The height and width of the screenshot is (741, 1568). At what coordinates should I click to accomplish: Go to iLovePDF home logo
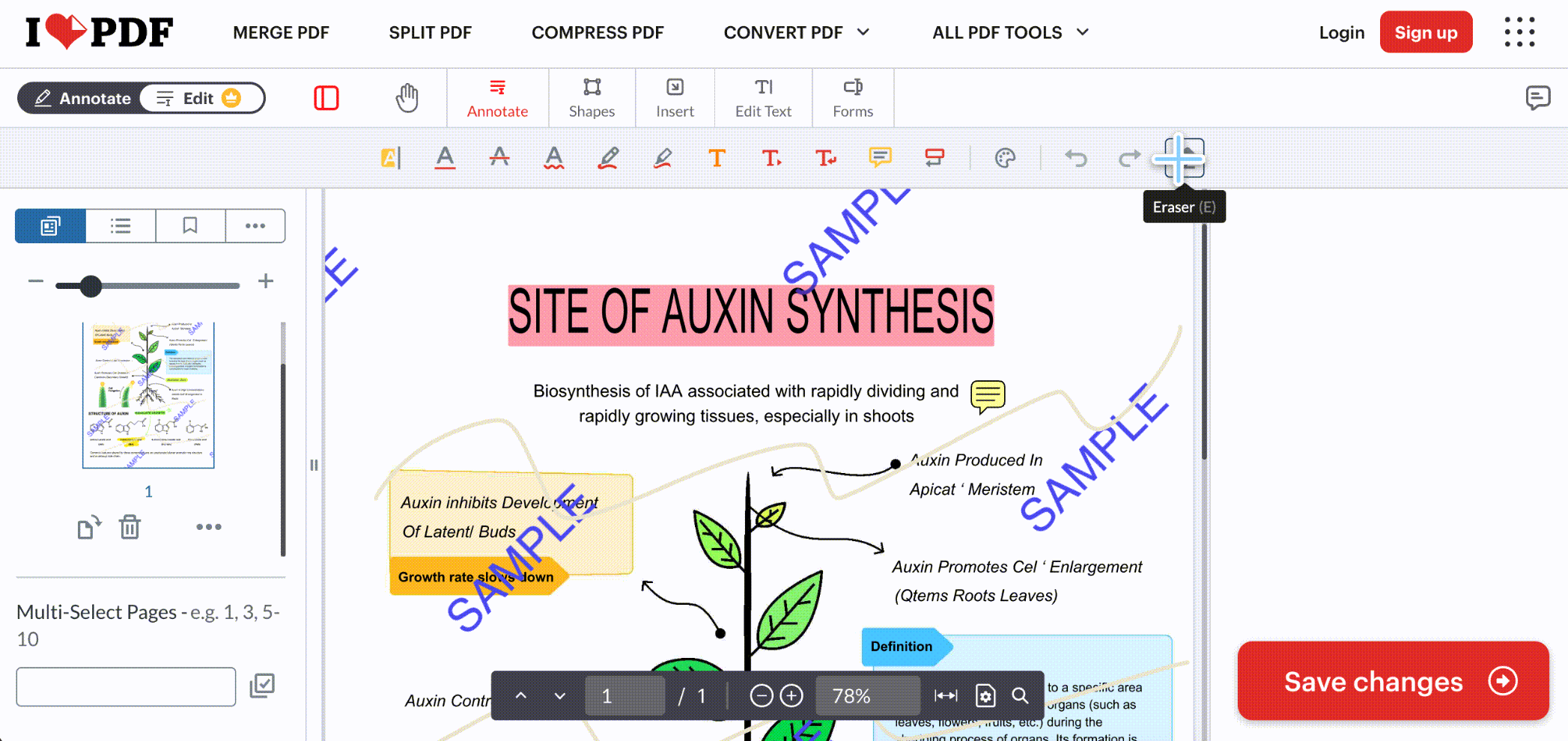coord(99,32)
